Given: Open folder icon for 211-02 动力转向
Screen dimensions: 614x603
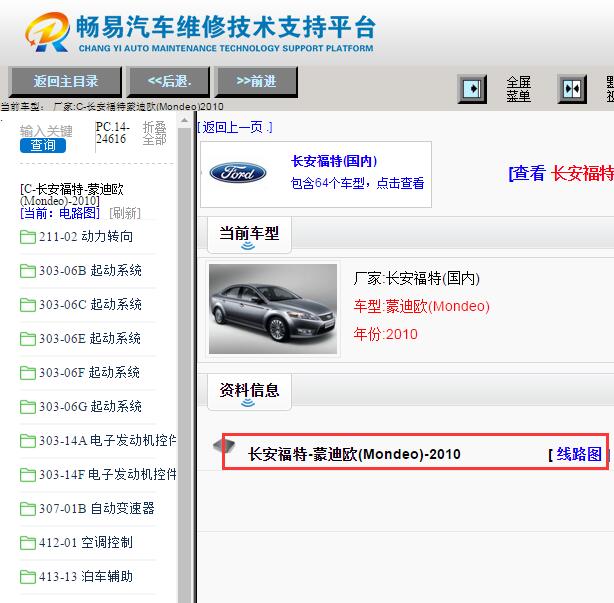Looking at the screenshot, I should click(28, 237).
